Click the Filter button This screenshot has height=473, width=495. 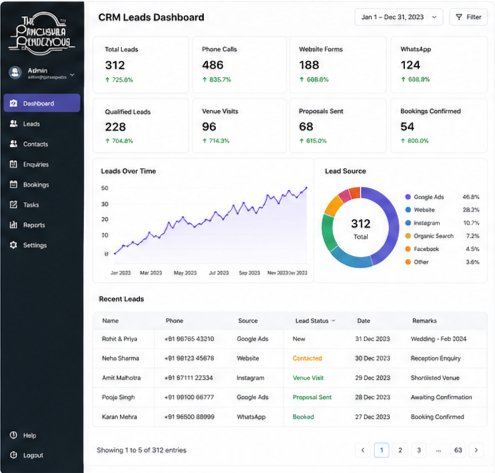468,17
